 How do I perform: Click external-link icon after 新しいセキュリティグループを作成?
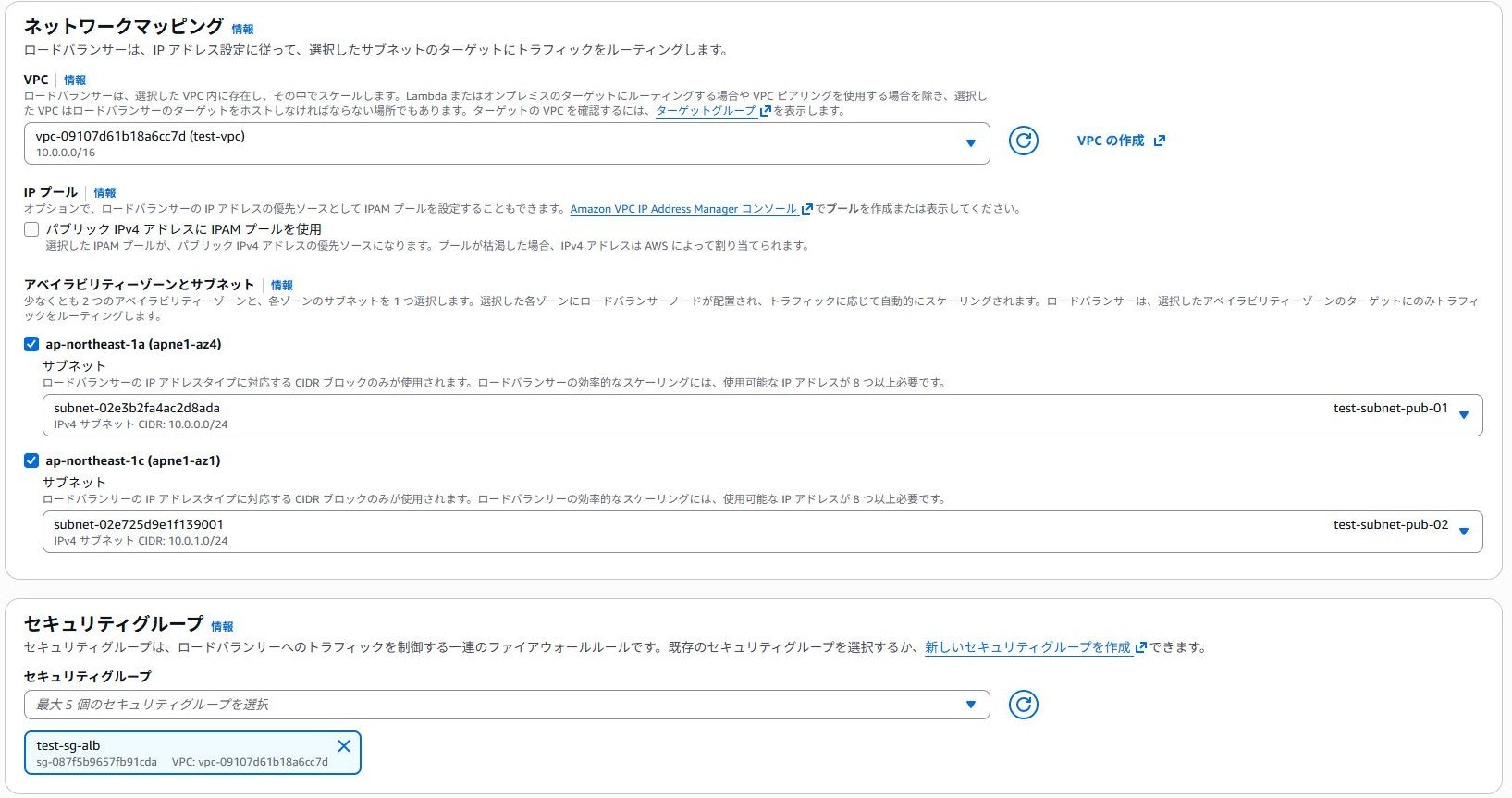click(1140, 647)
